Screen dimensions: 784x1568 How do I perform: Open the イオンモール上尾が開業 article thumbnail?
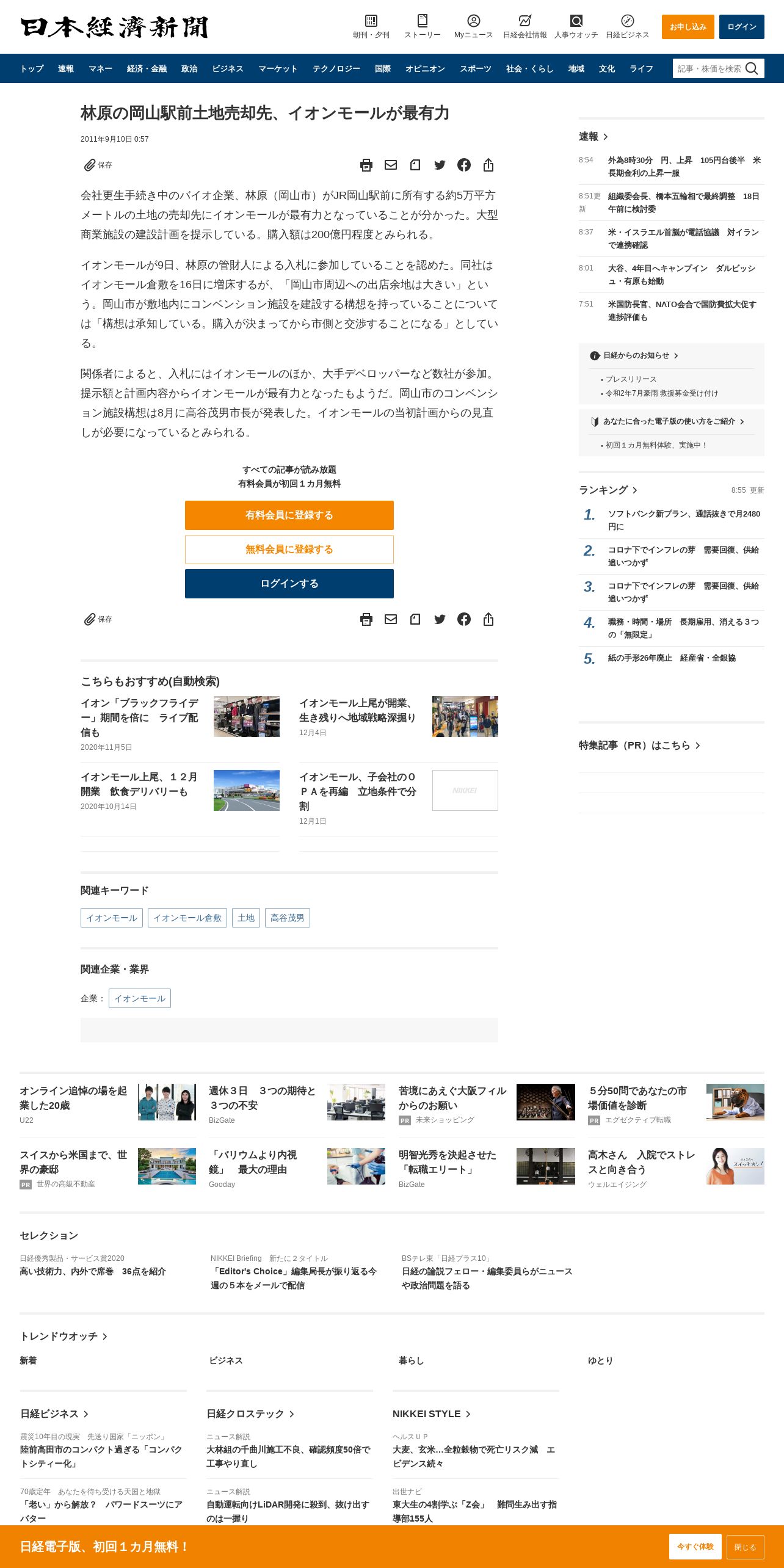(x=465, y=716)
